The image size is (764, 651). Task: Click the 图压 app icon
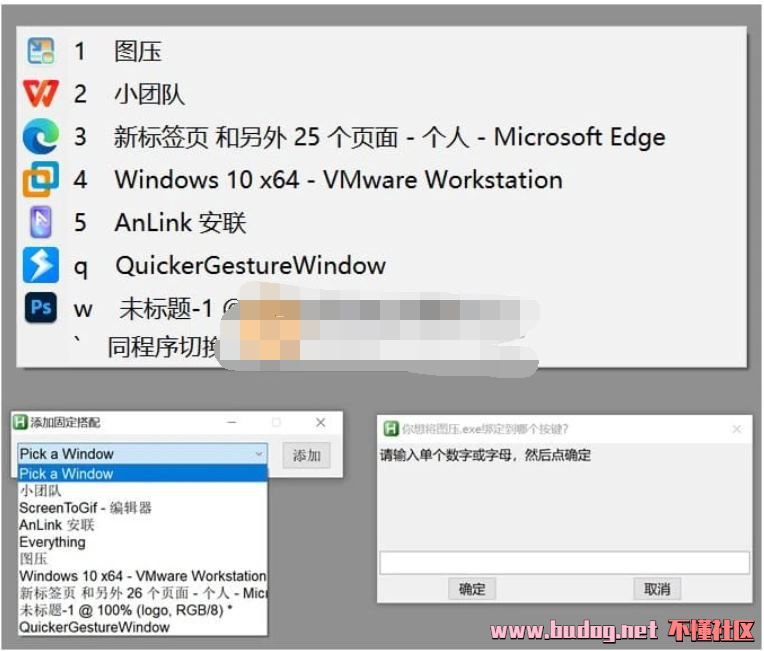(x=41, y=51)
